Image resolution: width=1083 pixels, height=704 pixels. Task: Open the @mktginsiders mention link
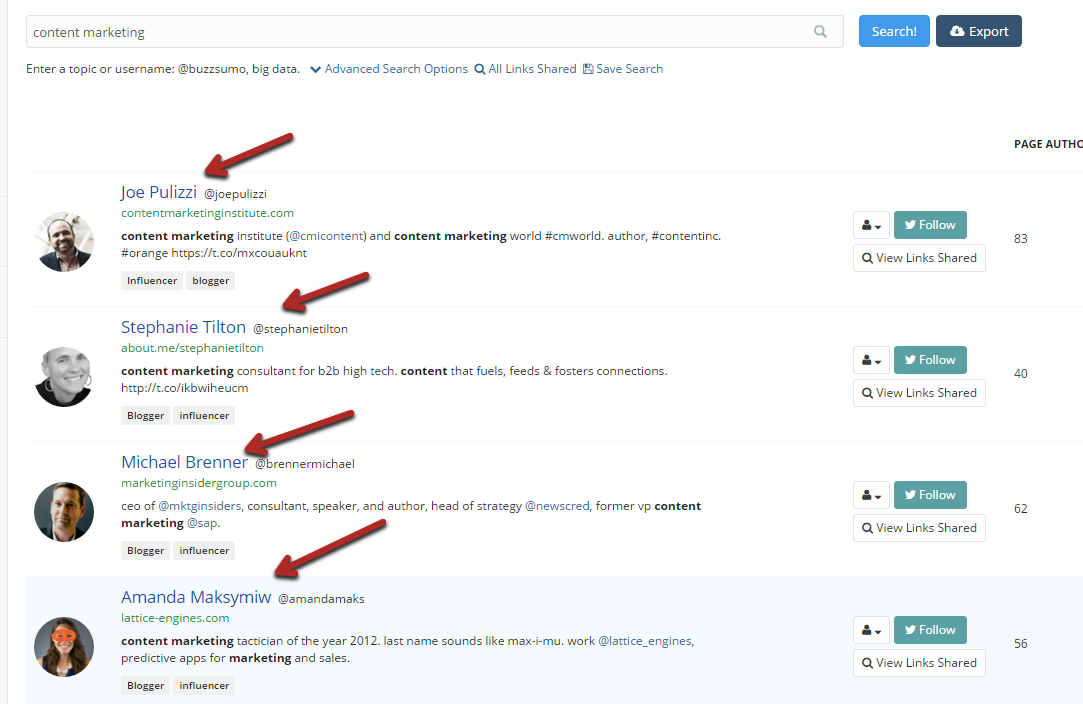[x=200, y=506]
